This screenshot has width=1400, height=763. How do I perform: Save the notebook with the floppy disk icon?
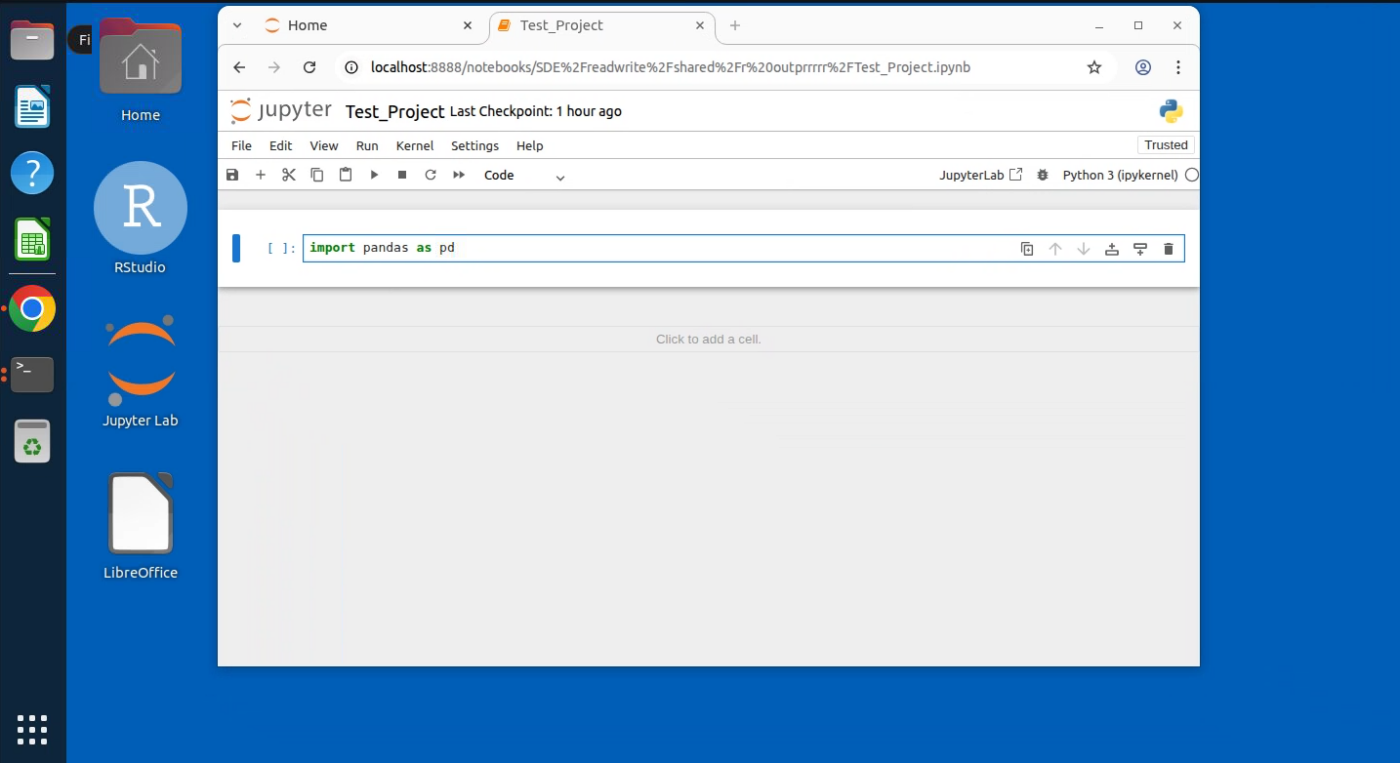pyautogui.click(x=232, y=175)
